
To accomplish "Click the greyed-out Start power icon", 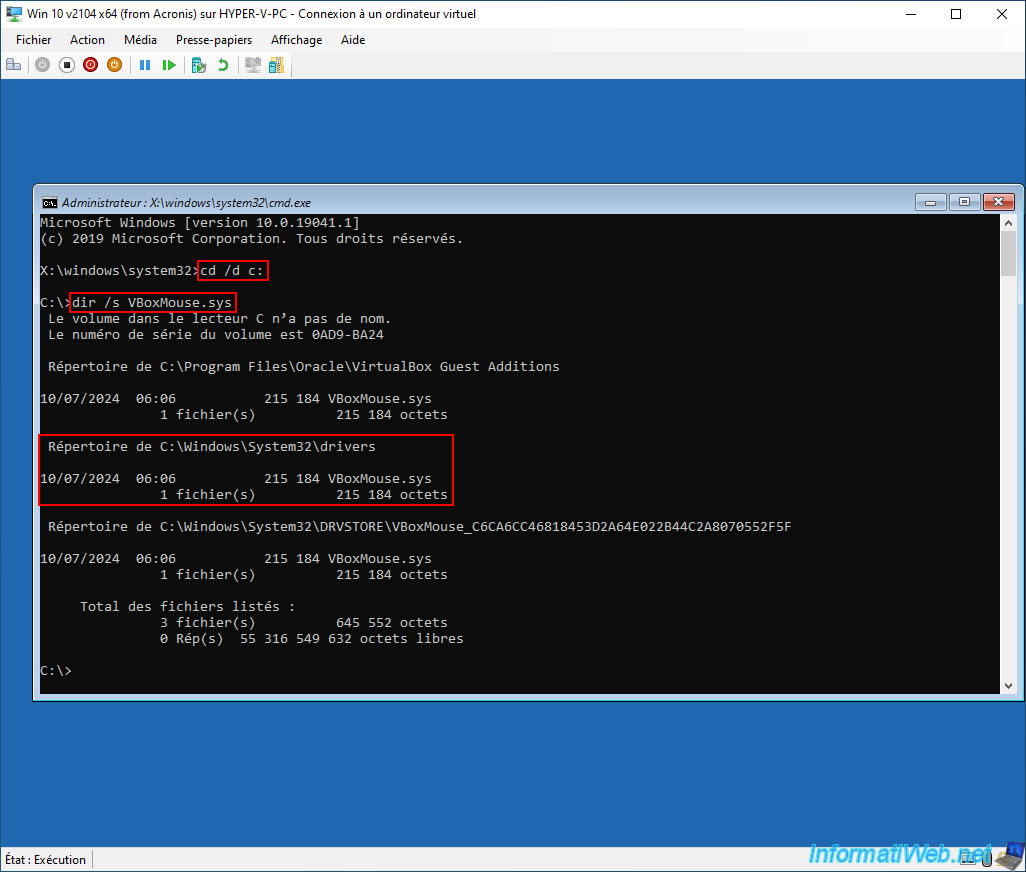I will pyautogui.click(x=43, y=65).
